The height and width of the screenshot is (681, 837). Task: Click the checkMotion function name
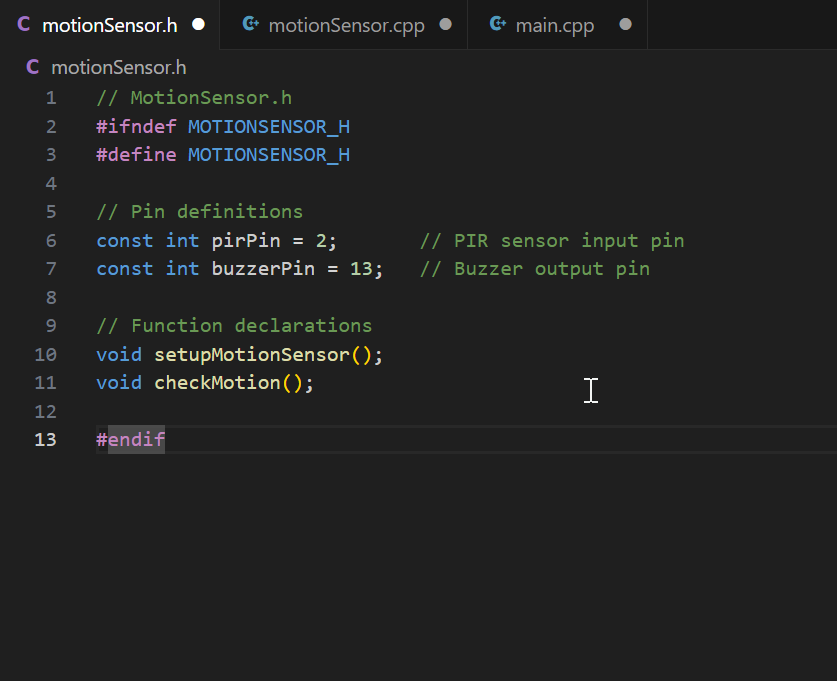pyautogui.click(x=217, y=383)
